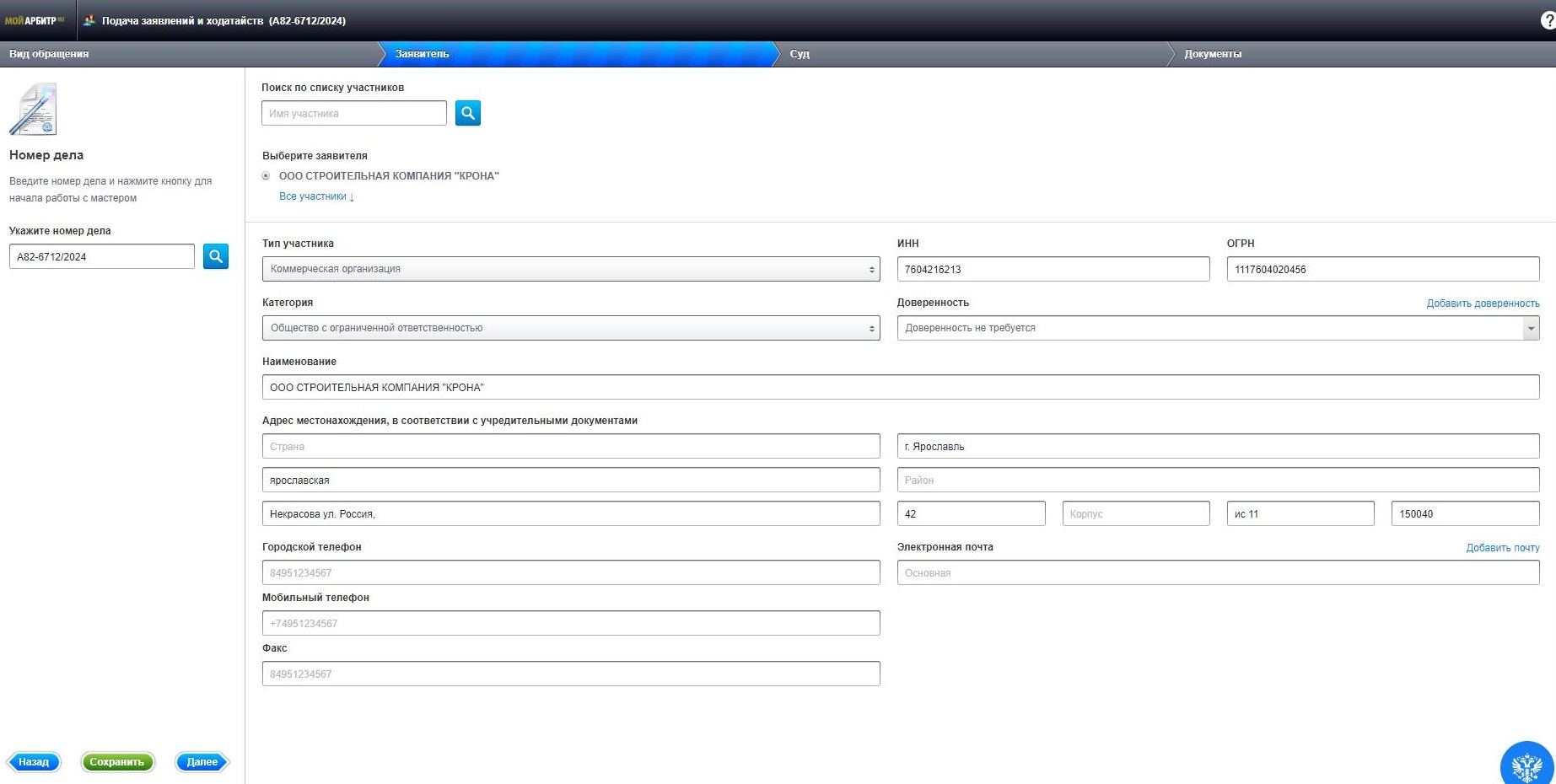Click the people icon next to Подача заявлений
Viewport: 1556px width, 784px height.
point(89,20)
